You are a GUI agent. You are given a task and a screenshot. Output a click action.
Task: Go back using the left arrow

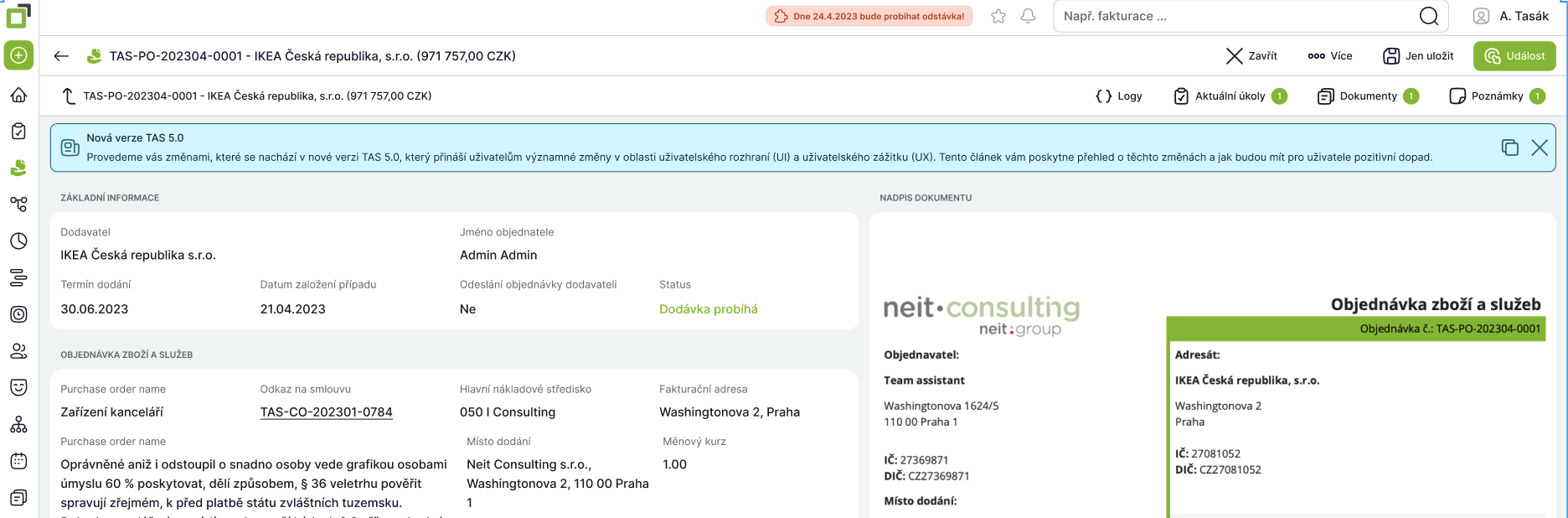(x=61, y=56)
